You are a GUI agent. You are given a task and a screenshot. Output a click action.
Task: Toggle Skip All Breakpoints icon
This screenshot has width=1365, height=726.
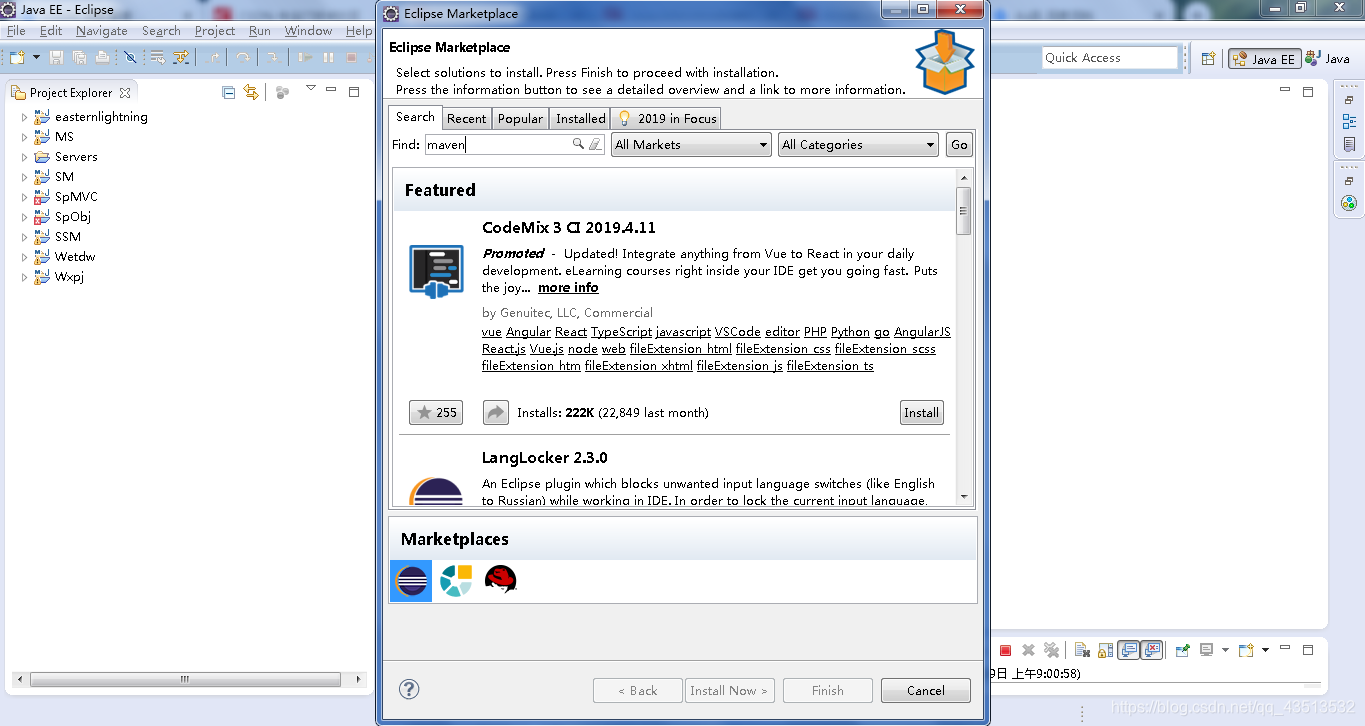point(130,58)
